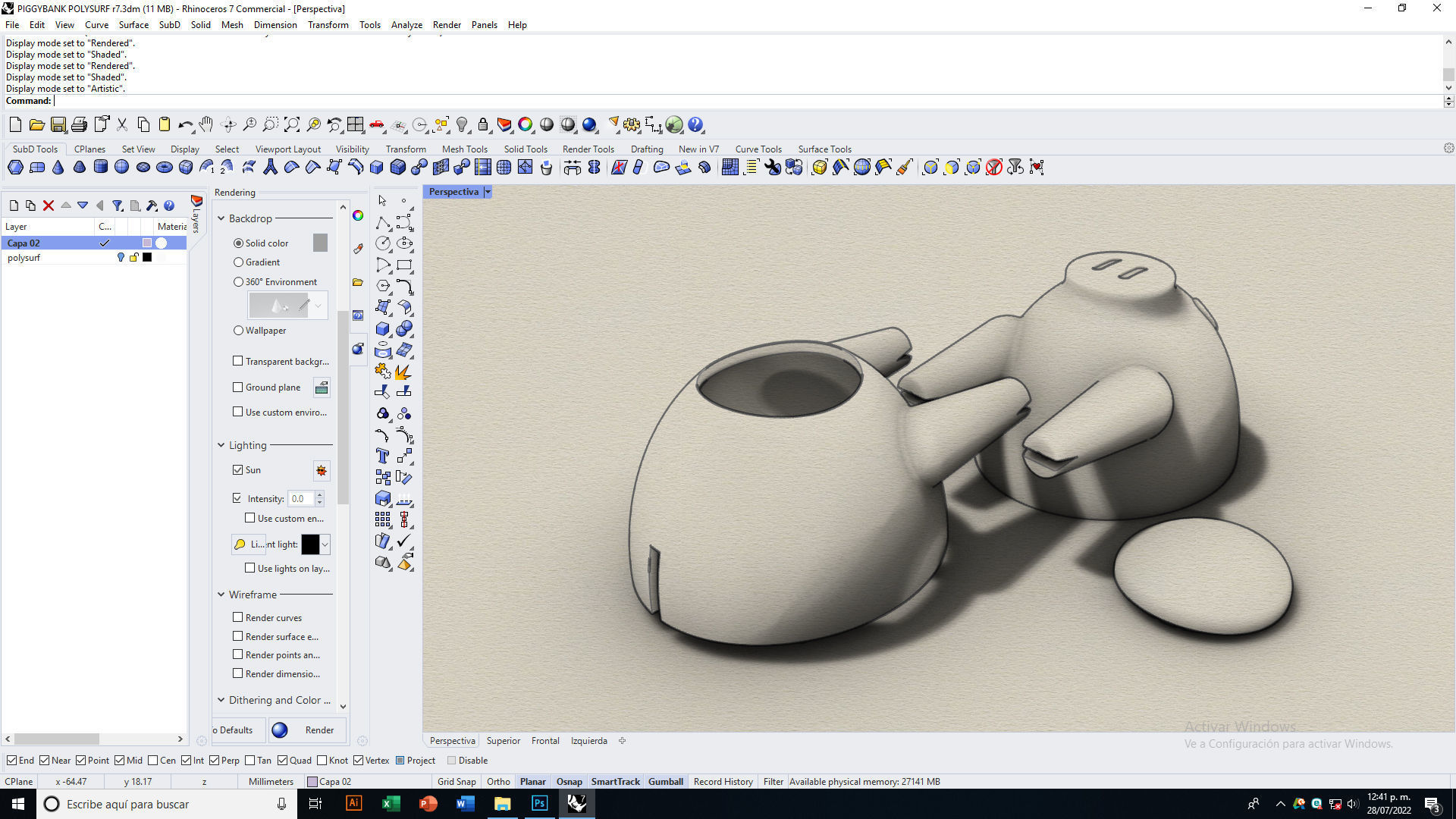Enable the Transparent background checkbox
1456x819 pixels.
[238, 361]
